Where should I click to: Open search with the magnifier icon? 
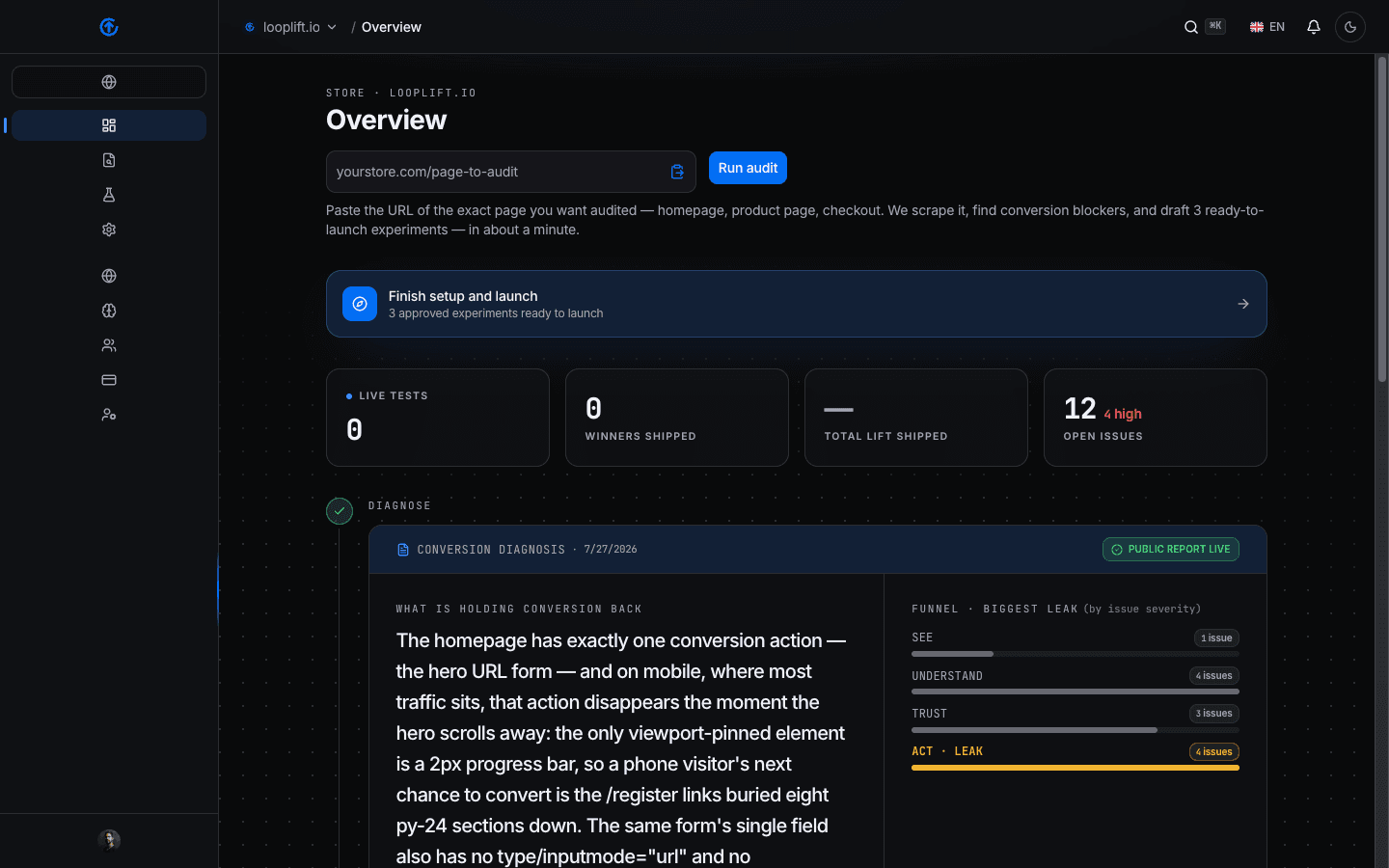[1191, 27]
